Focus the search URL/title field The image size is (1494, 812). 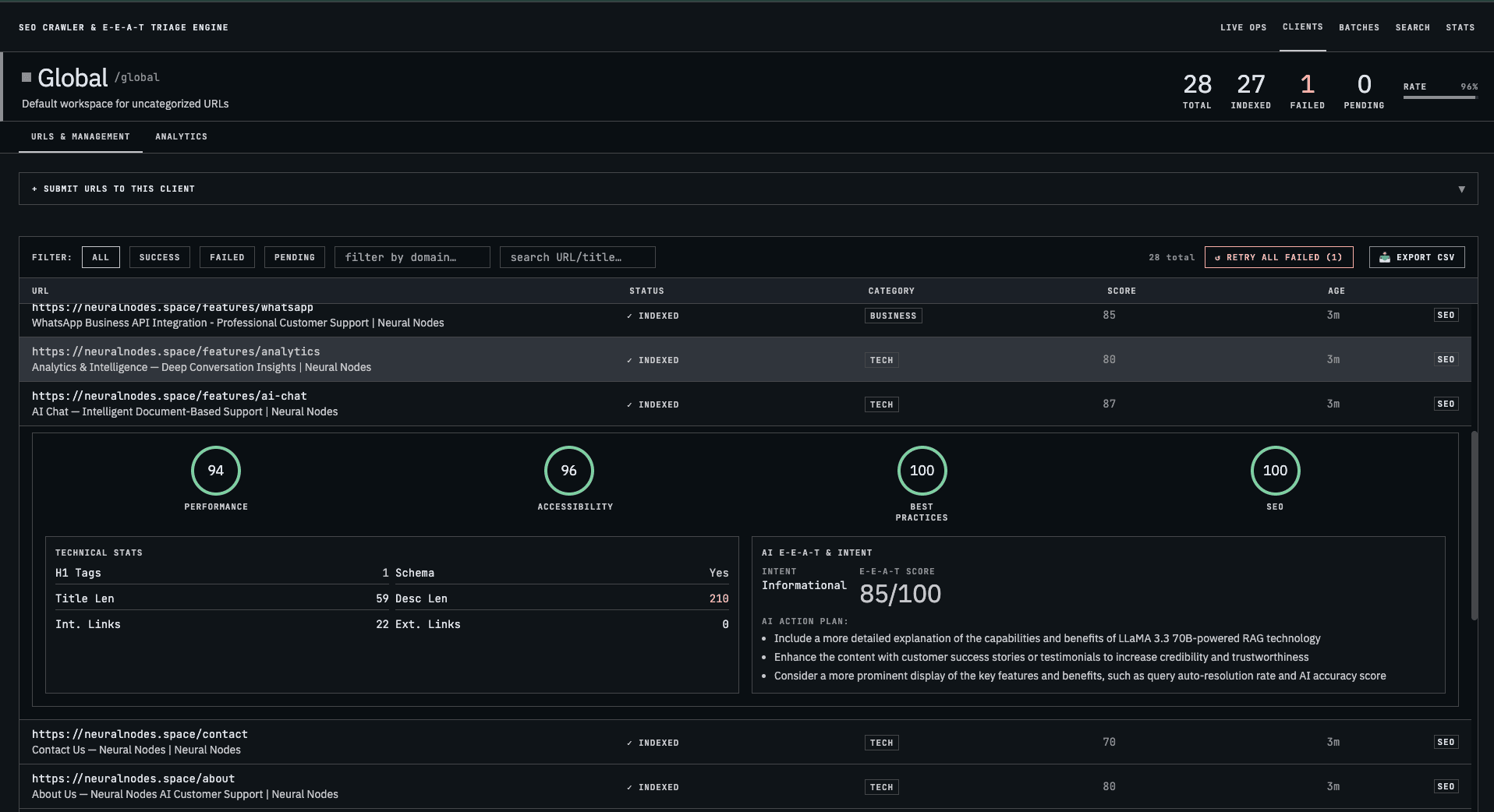coord(577,257)
